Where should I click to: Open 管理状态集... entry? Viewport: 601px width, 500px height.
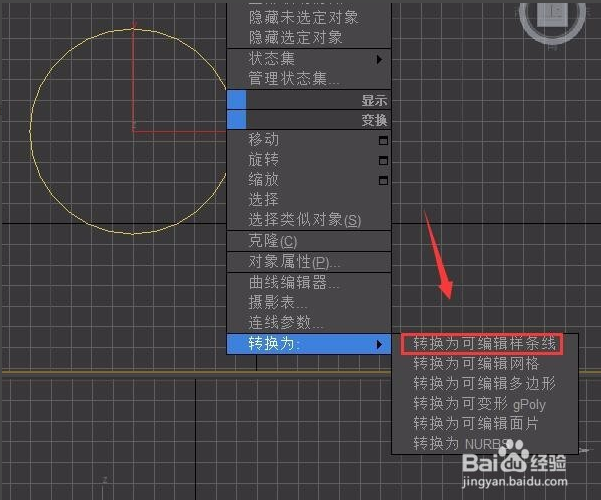pyautogui.click(x=309, y=79)
